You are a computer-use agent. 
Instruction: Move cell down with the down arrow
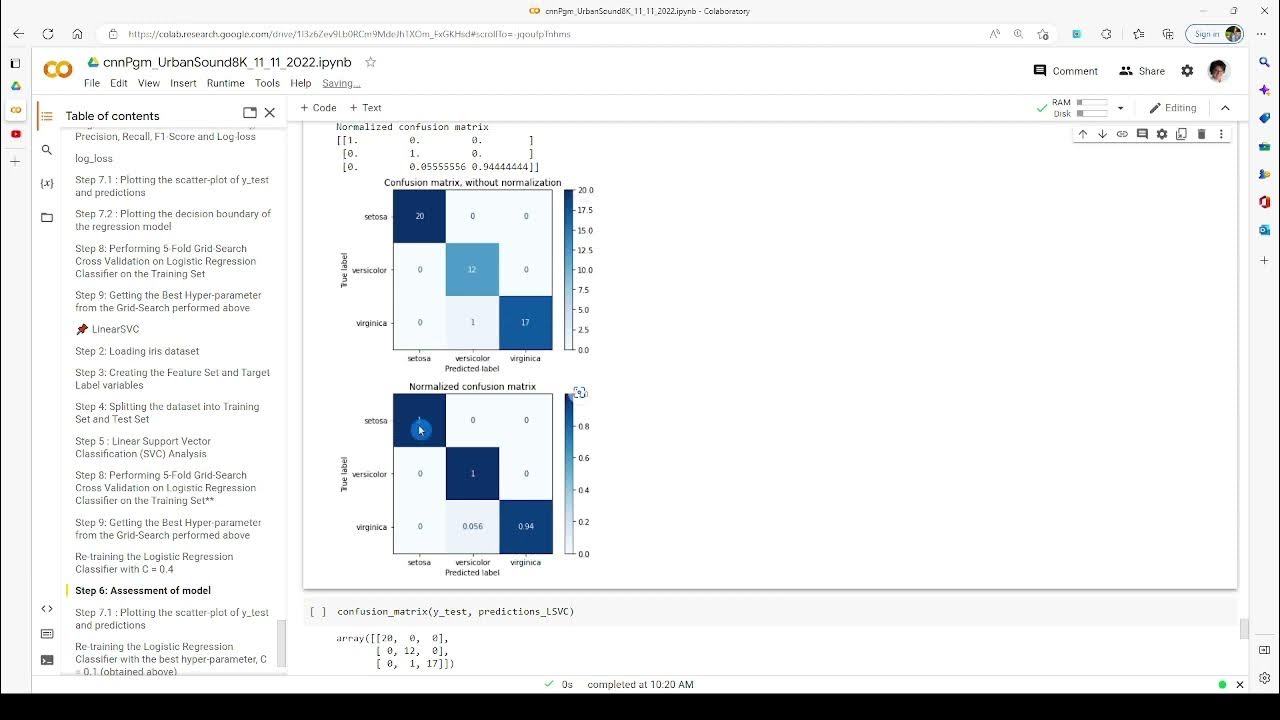[1102, 134]
